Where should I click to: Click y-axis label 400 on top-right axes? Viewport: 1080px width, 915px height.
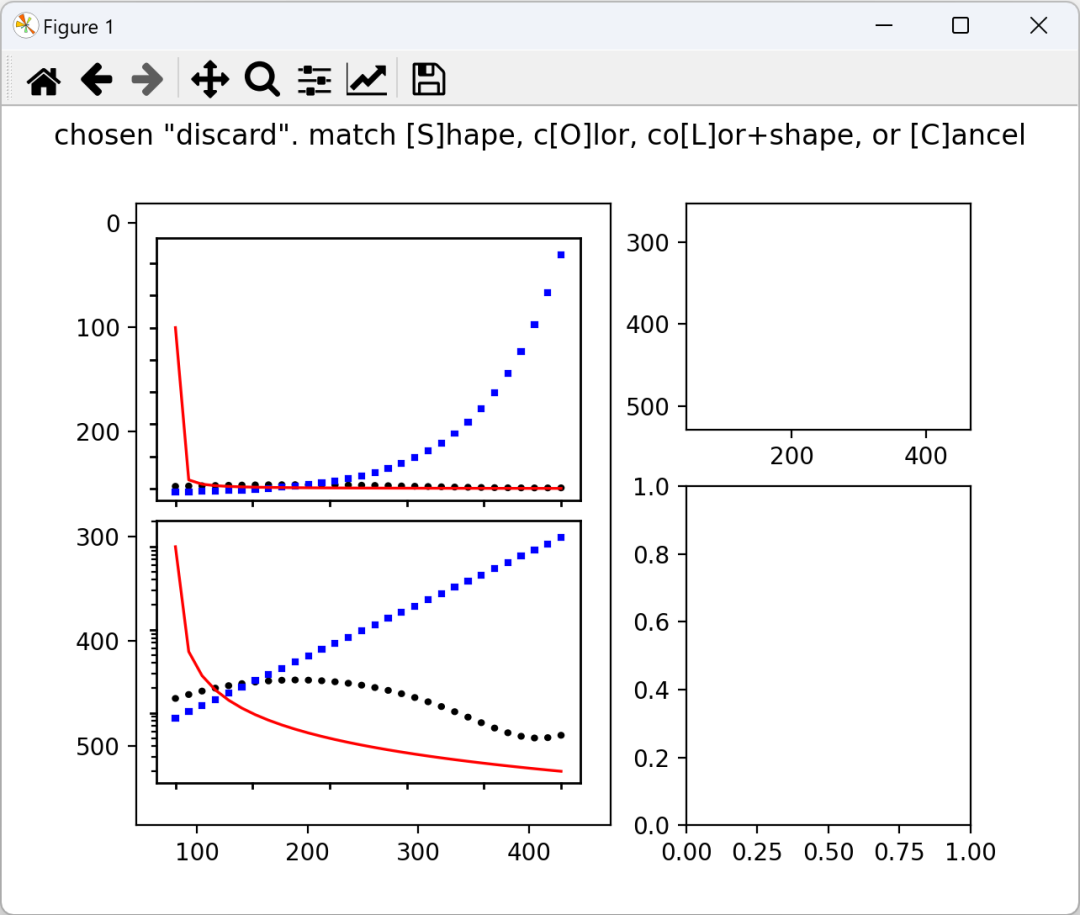pyautogui.click(x=647, y=324)
